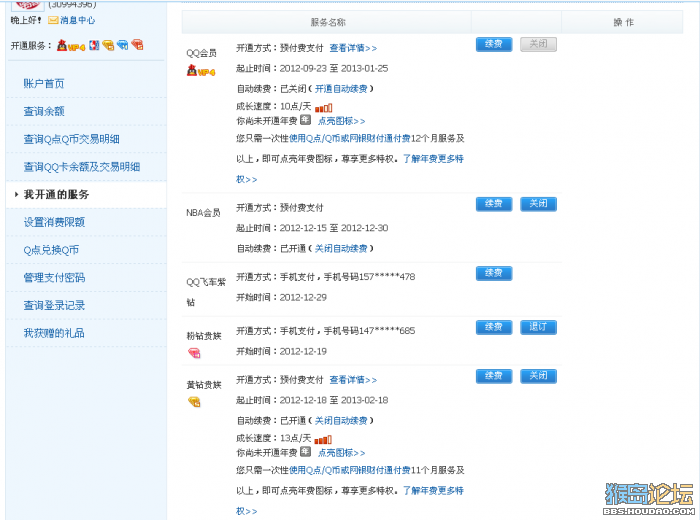This screenshot has height=520, width=700.
Task: Click 开始时间: 2012-12-19 text
Action: point(281,351)
